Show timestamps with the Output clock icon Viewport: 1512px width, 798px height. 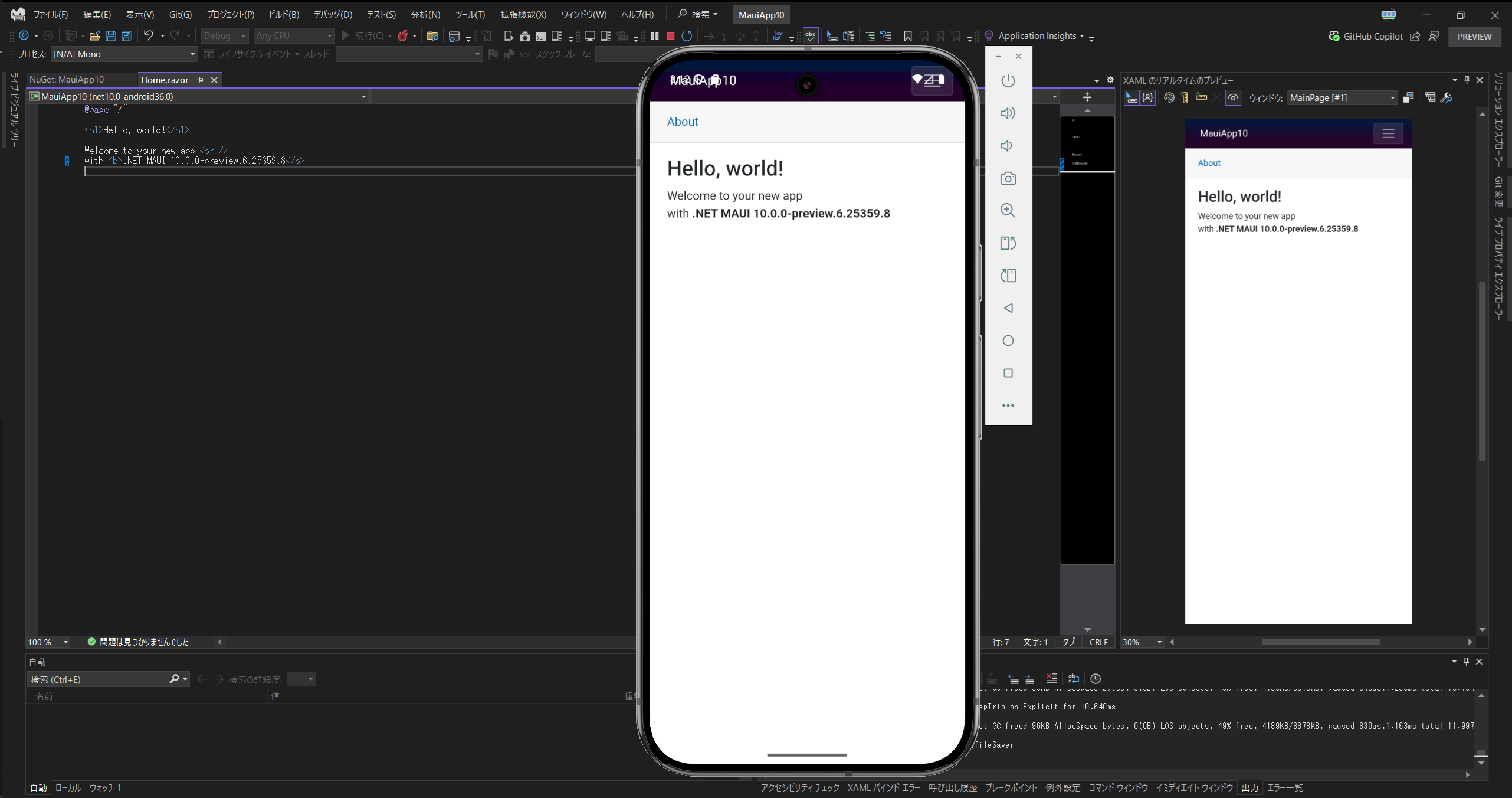coord(1096,679)
